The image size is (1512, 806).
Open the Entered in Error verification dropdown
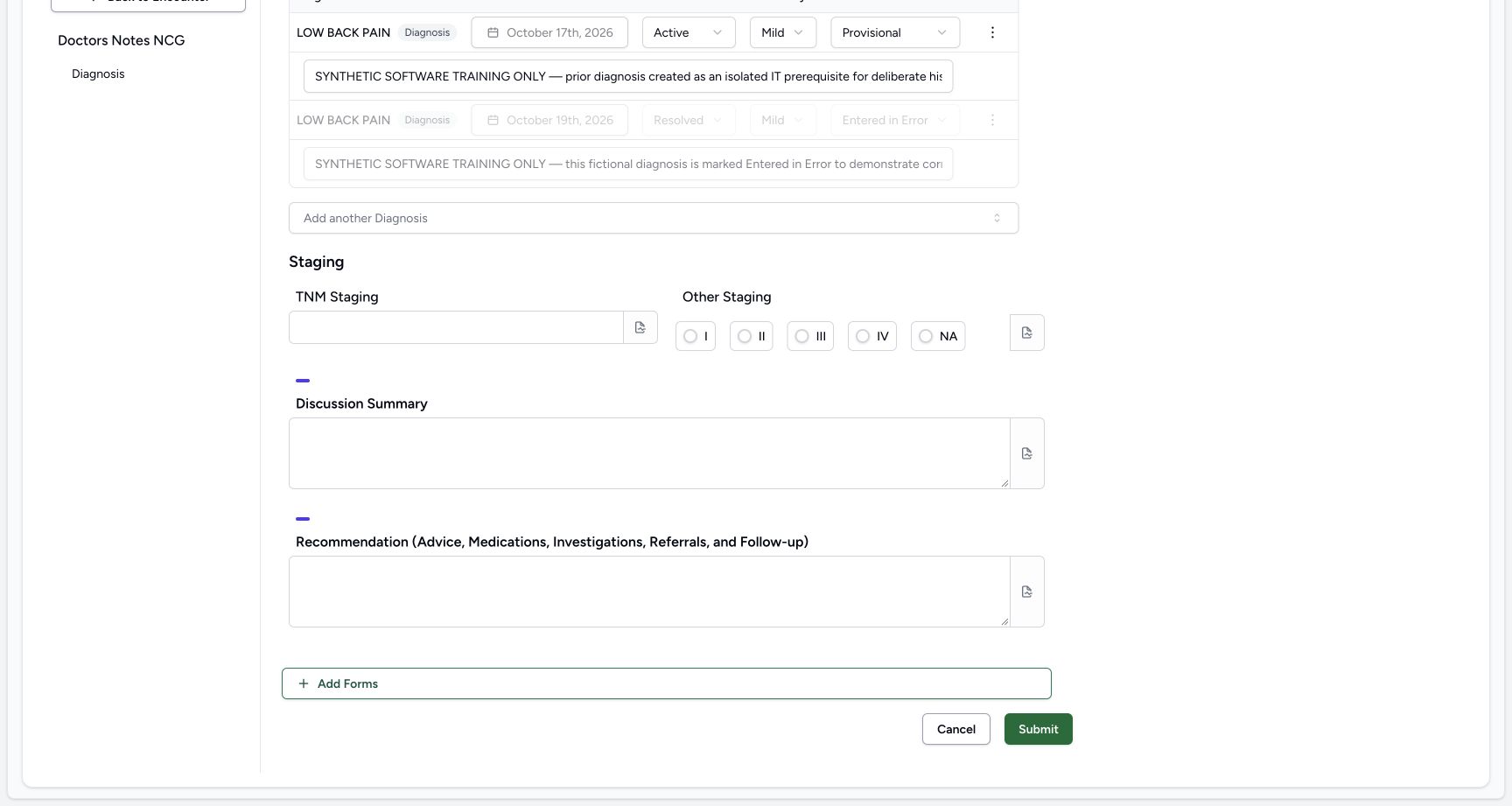pos(895,120)
